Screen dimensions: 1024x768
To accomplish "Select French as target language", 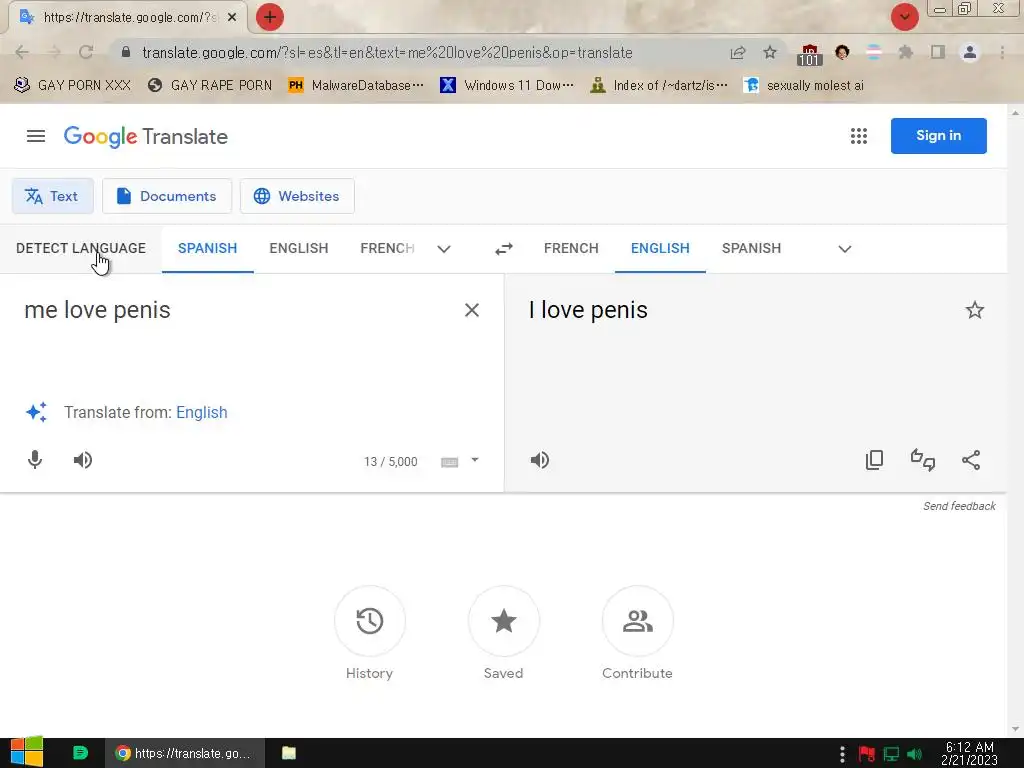I will (x=571, y=248).
